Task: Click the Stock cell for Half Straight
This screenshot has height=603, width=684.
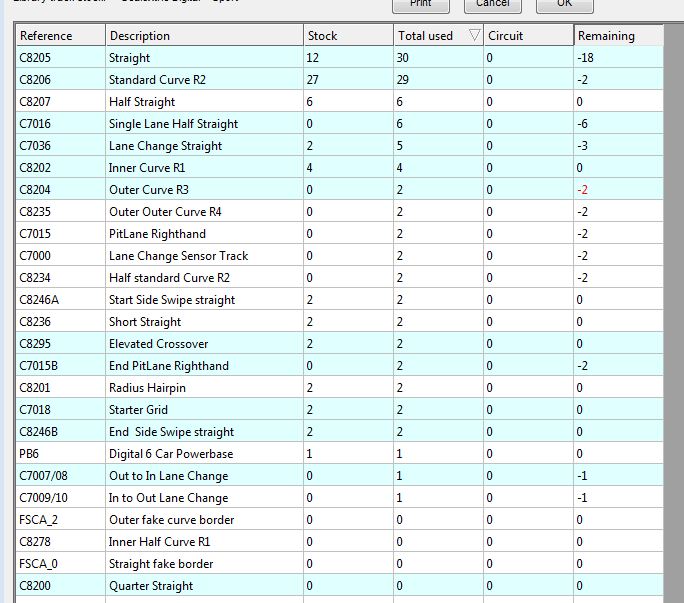Action: click(x=348, y=102)
